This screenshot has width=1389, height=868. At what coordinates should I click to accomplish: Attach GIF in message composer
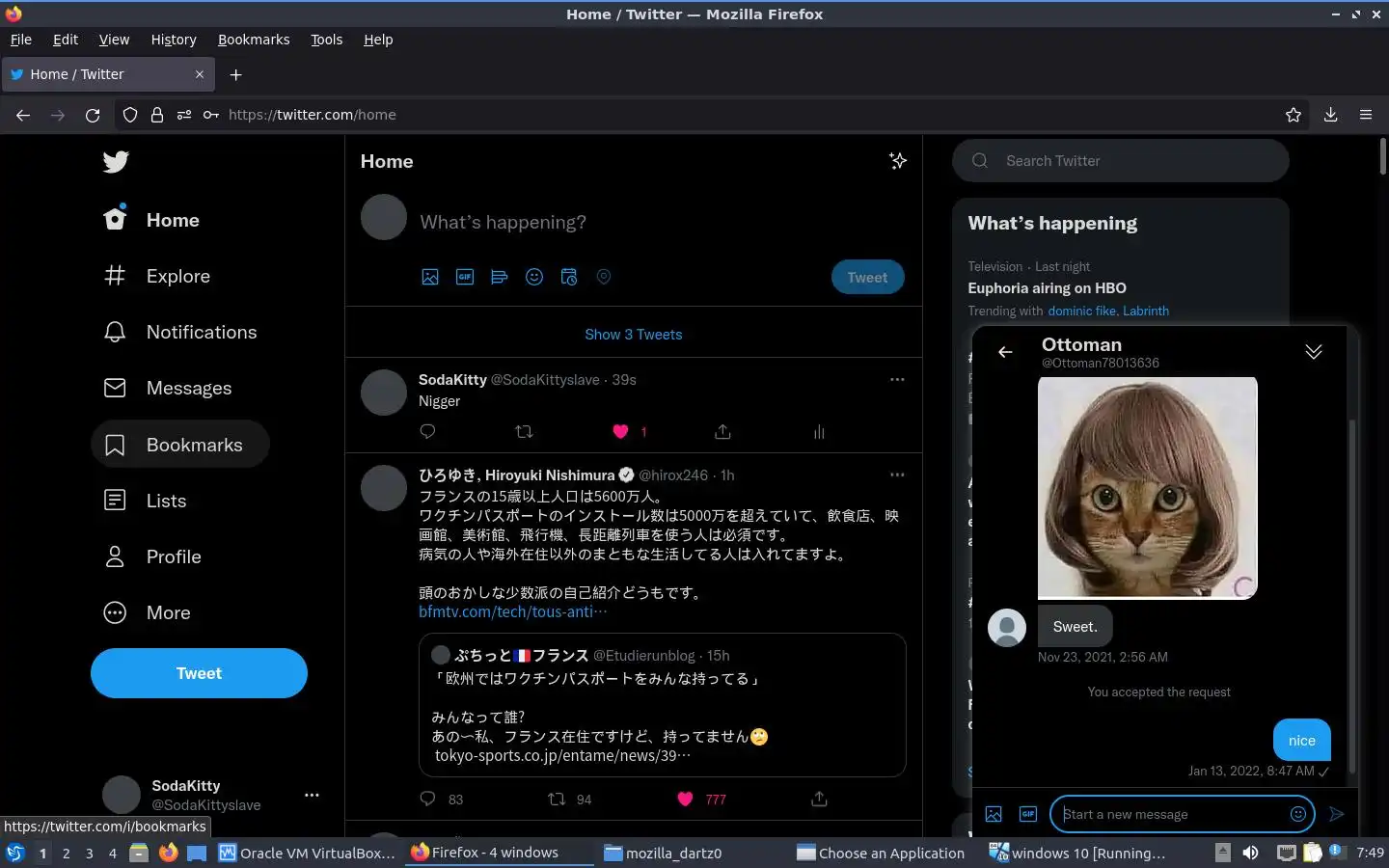click(1028, 814)
